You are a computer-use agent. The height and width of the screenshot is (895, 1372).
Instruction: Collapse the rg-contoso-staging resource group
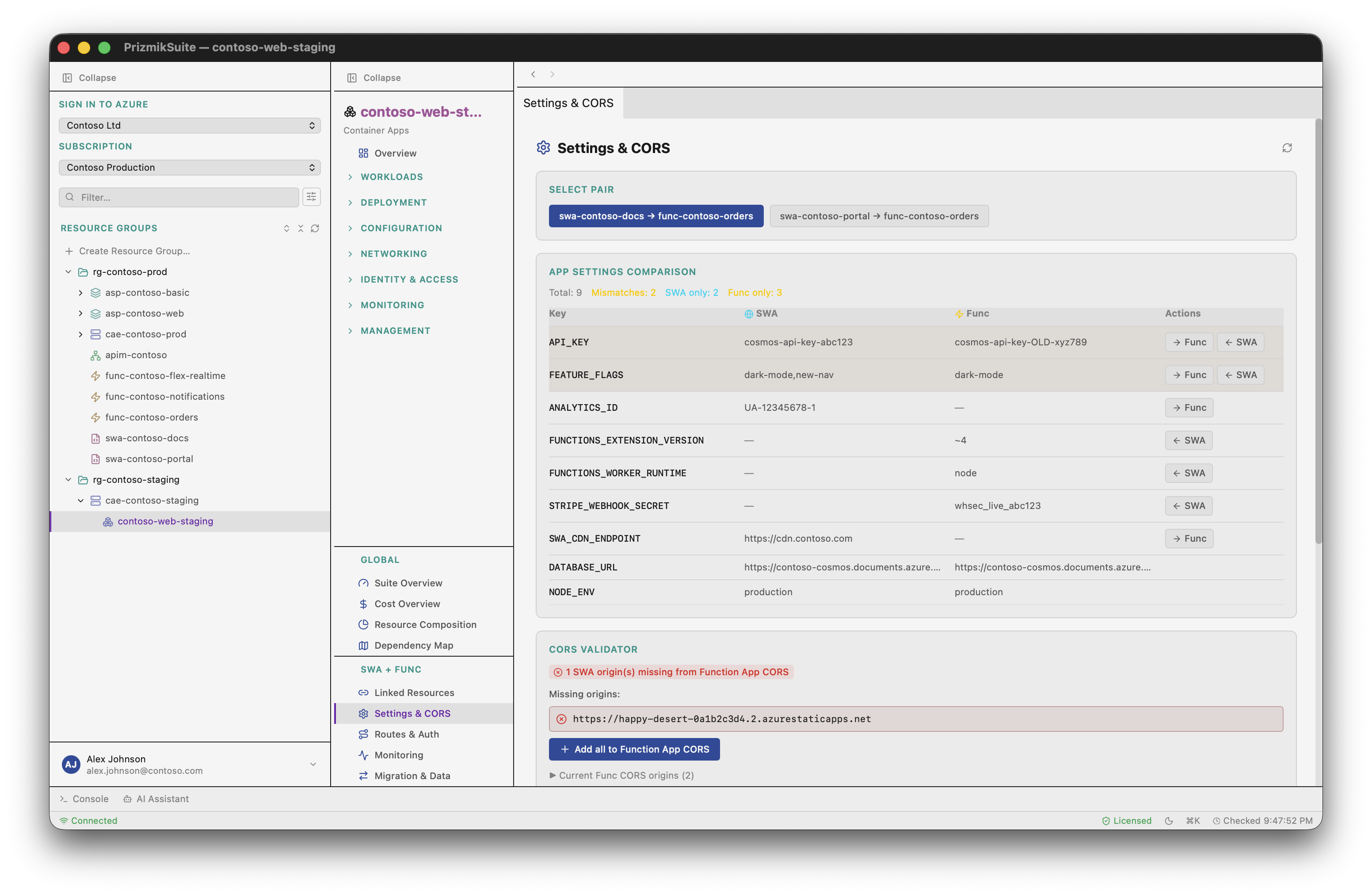(x=68, y=480)
